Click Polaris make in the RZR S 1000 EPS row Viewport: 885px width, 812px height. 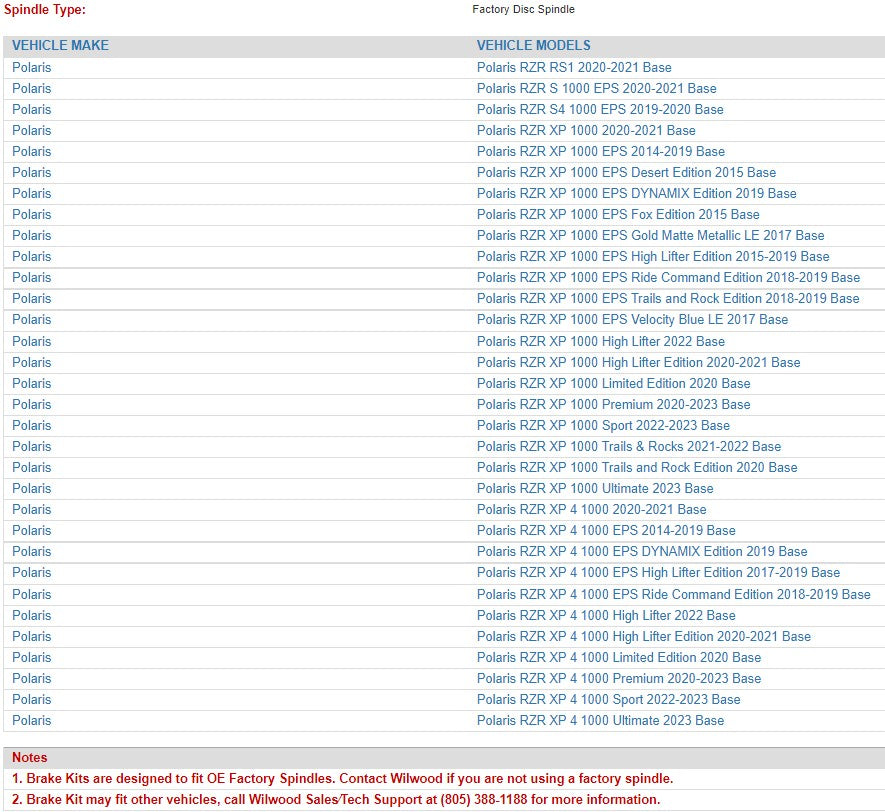tap(32, 89)
